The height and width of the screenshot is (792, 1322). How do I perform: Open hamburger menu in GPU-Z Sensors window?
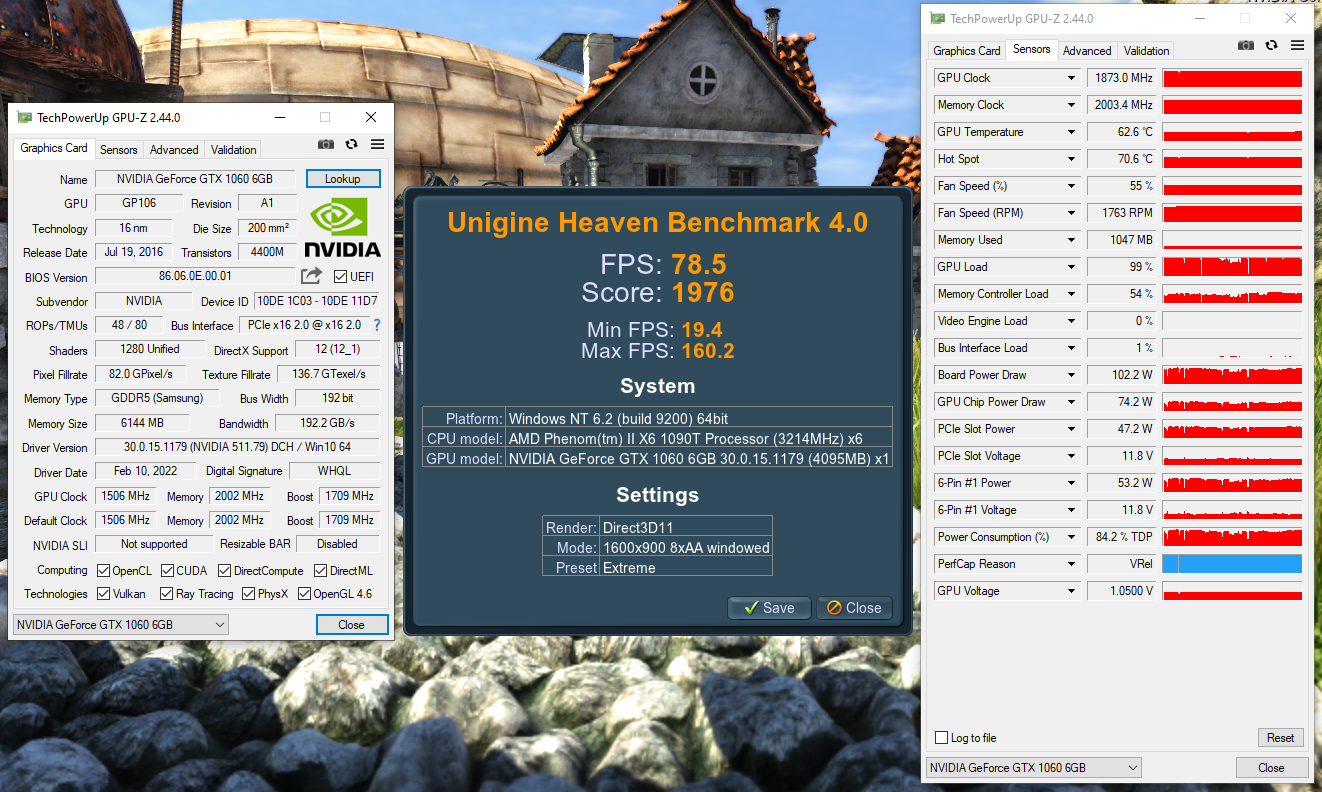[1297, 45]
